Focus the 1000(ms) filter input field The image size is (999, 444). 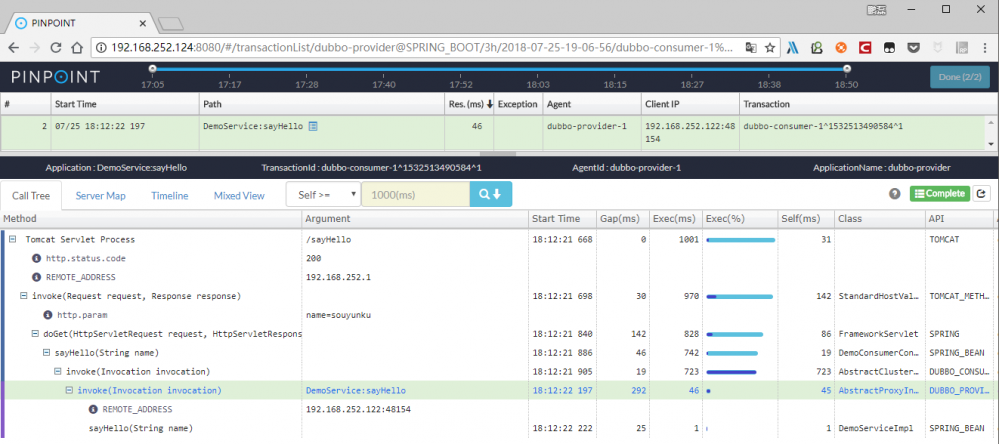point(415,195)
